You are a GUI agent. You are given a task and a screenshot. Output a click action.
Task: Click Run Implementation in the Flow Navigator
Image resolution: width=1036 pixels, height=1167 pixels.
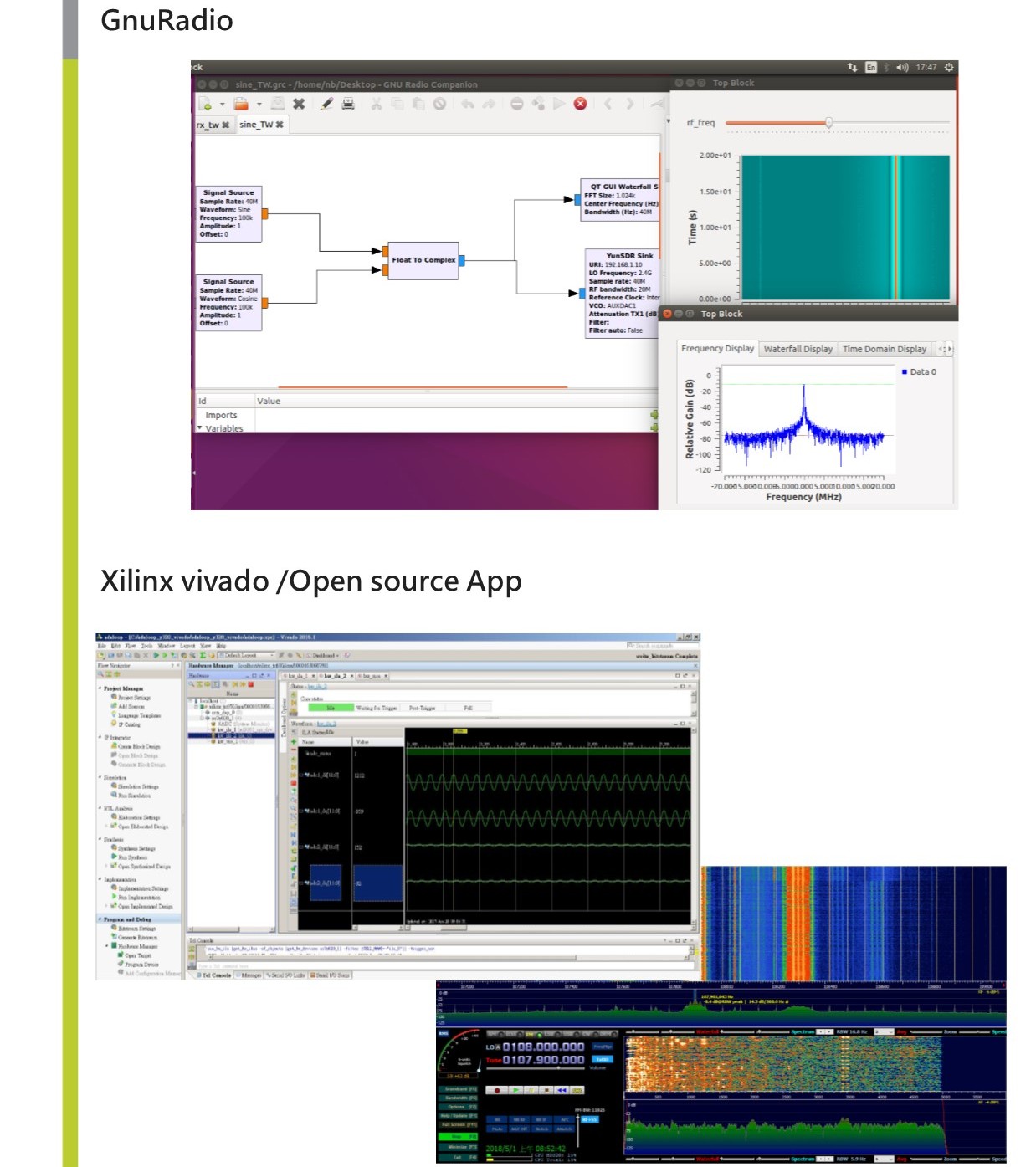(135, 898)
